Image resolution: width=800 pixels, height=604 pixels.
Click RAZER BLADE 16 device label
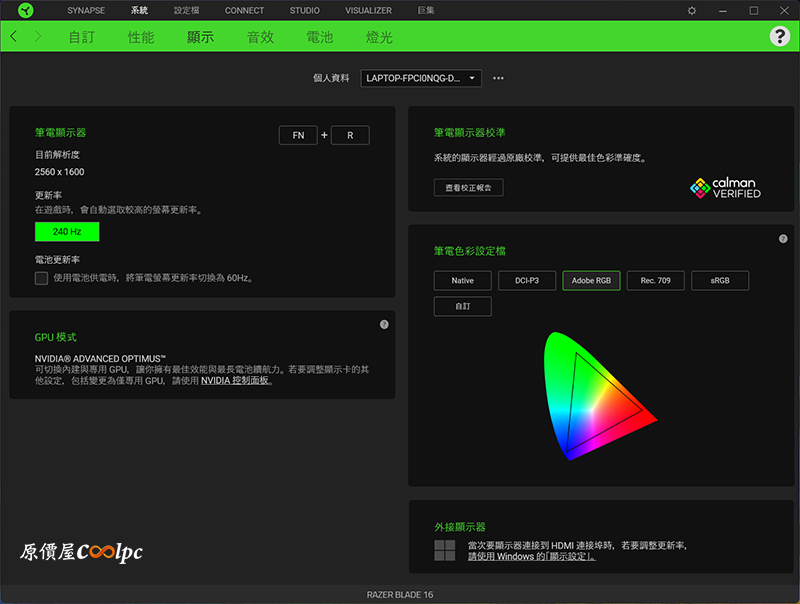pos(399,595)
